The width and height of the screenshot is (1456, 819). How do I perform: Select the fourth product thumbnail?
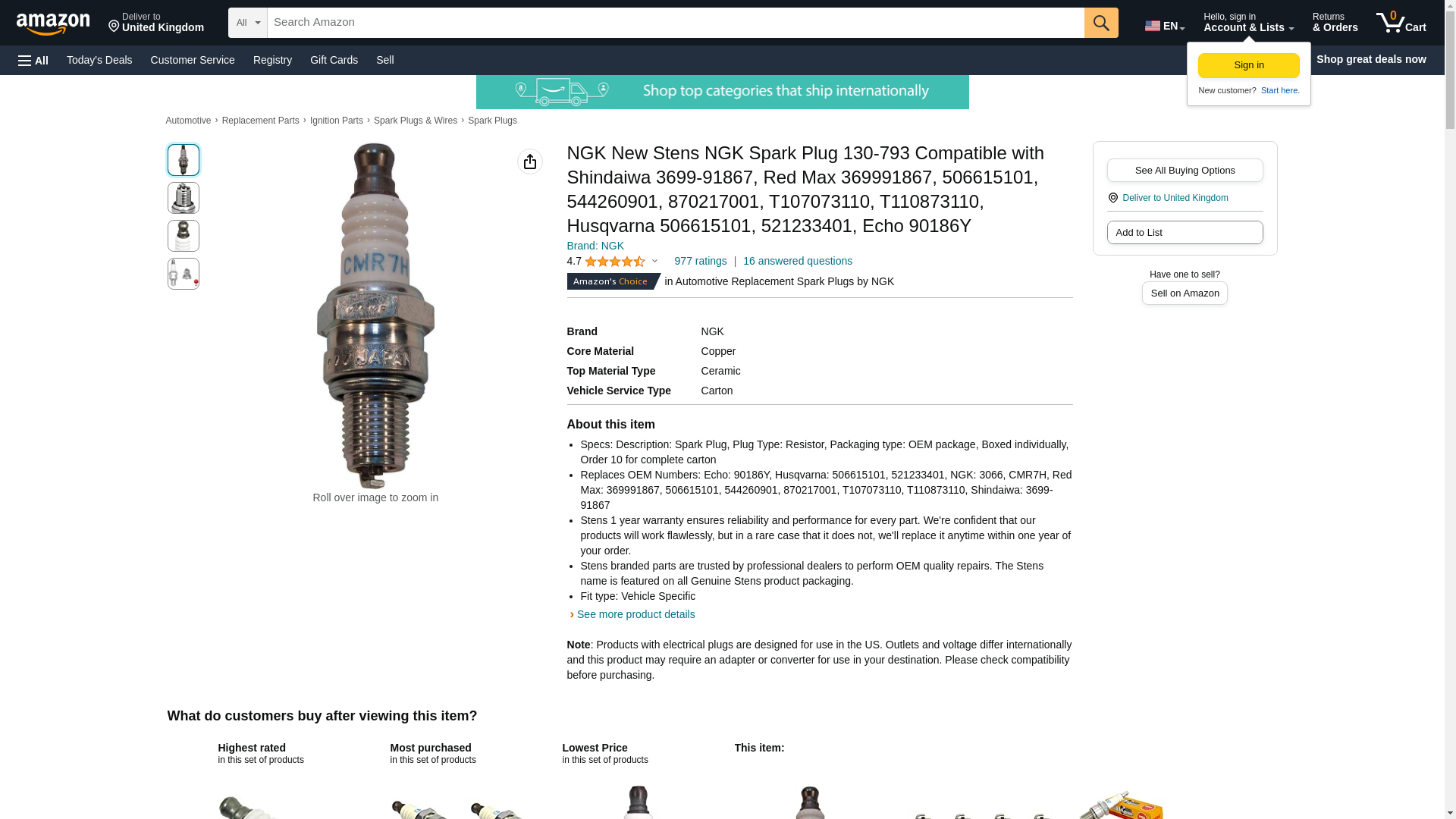pos(184,274)
